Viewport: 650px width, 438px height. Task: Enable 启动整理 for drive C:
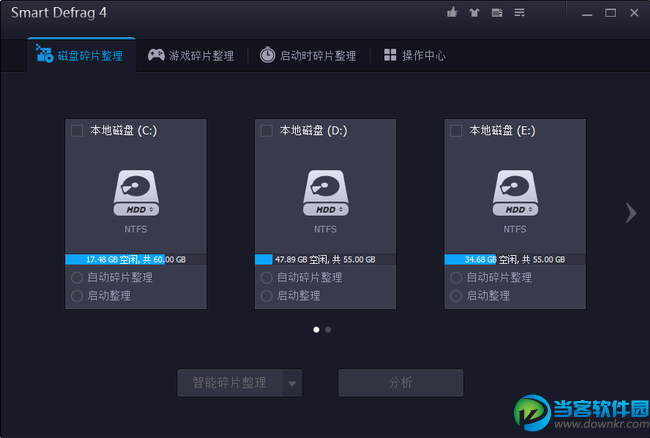77,296
